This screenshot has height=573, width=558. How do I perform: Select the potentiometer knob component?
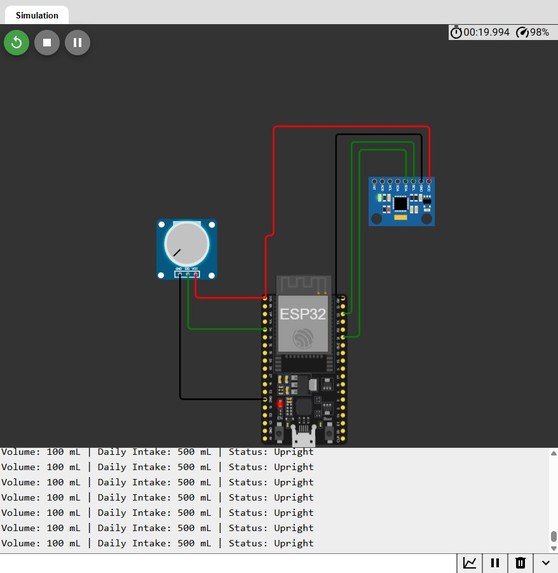[x=187, y=244]
